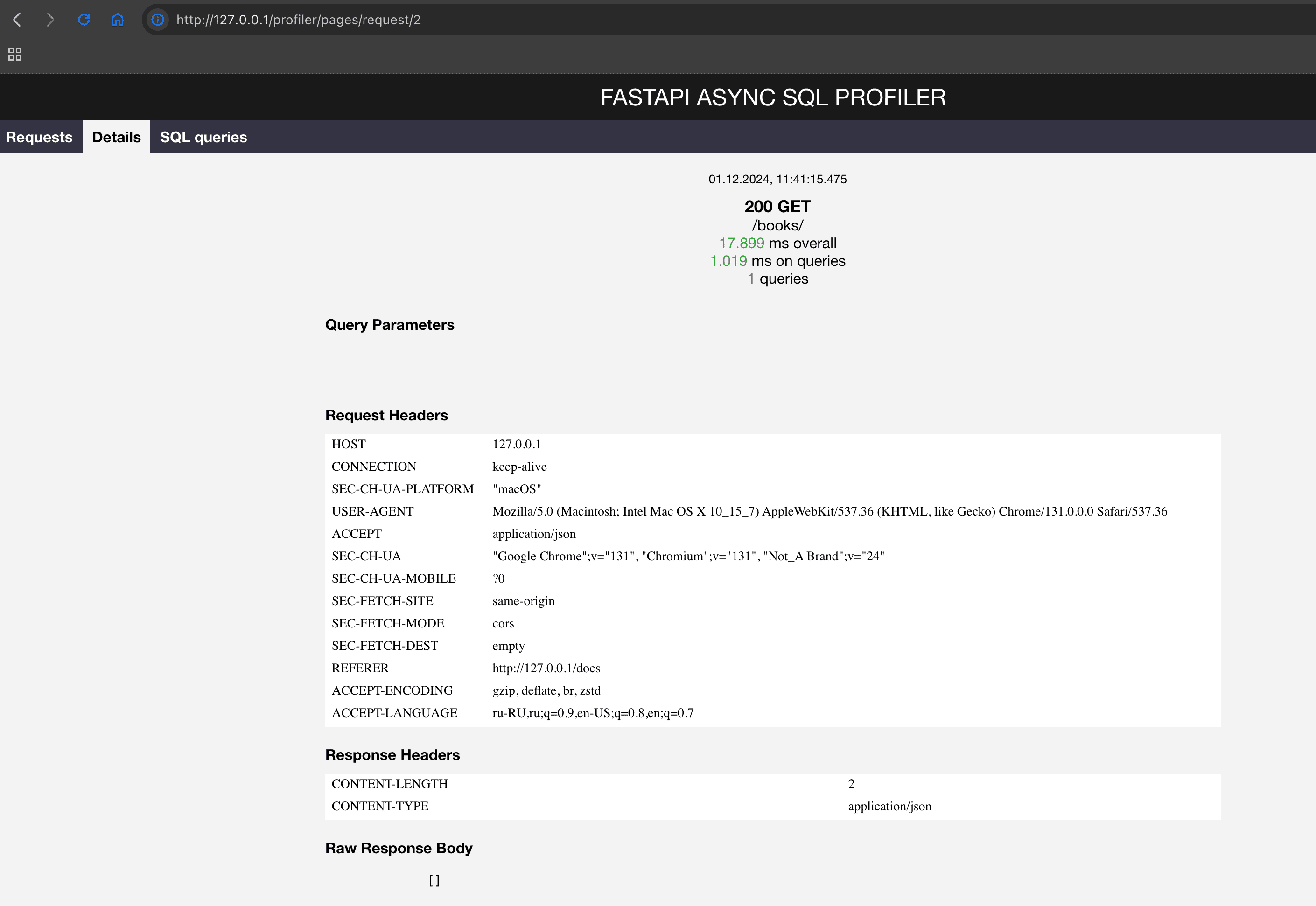Select the Details tab
Viewport: 1316px width, 906px height.
tap(116, 137)
